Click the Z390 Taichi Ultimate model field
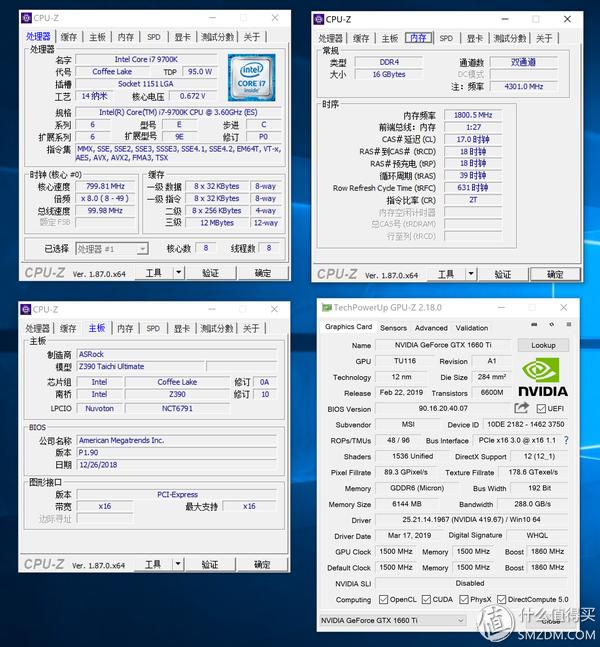 pos(141,366)
